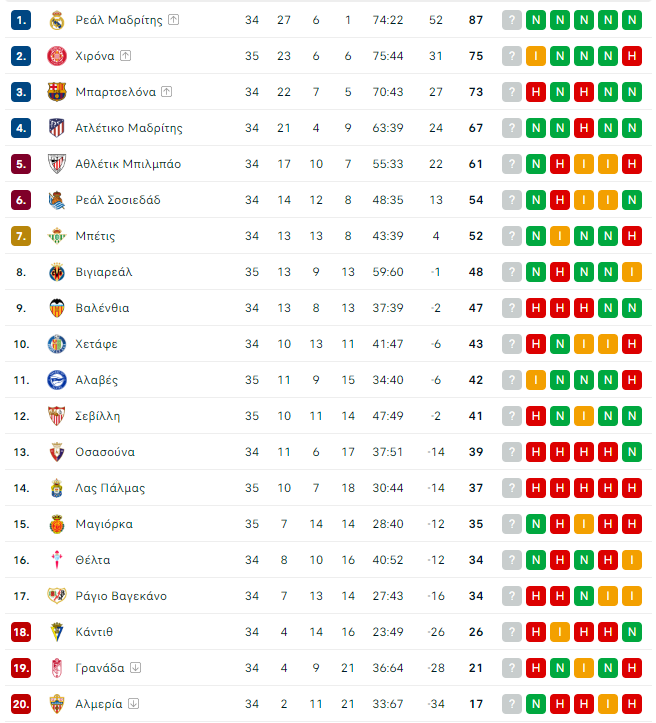Click the down-arrow icon beside Αλμερία
This screenshot has height=723, width=656.
(x=133, y=704)
